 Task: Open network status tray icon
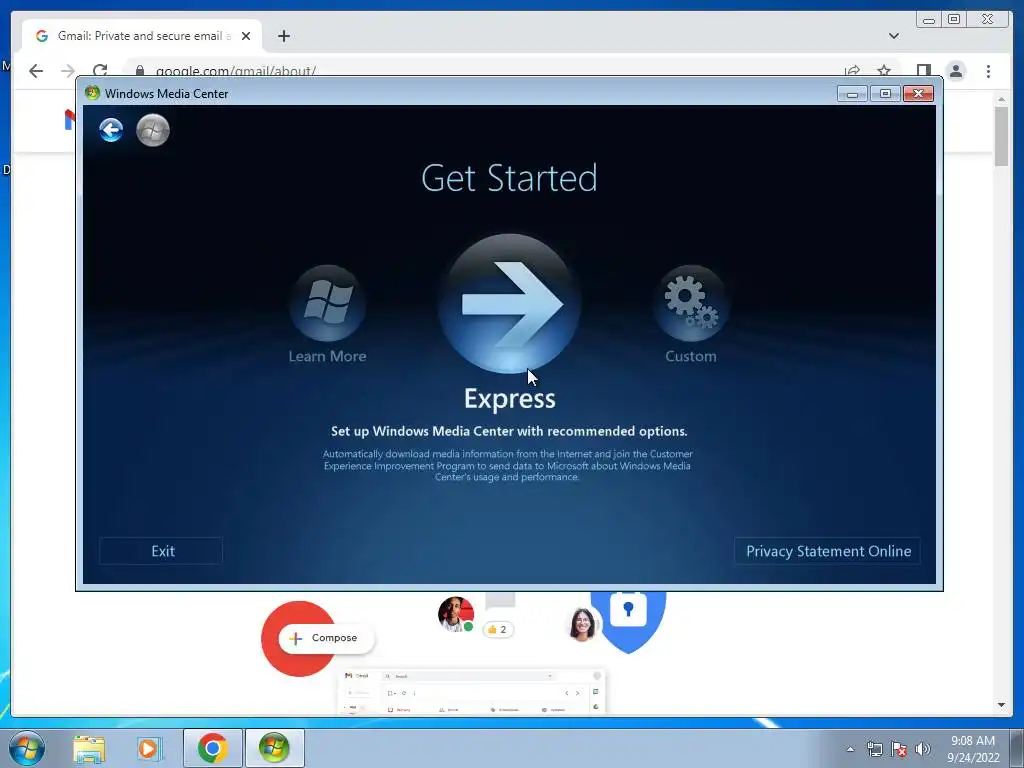pyautogui.click(x=874, y=749)
